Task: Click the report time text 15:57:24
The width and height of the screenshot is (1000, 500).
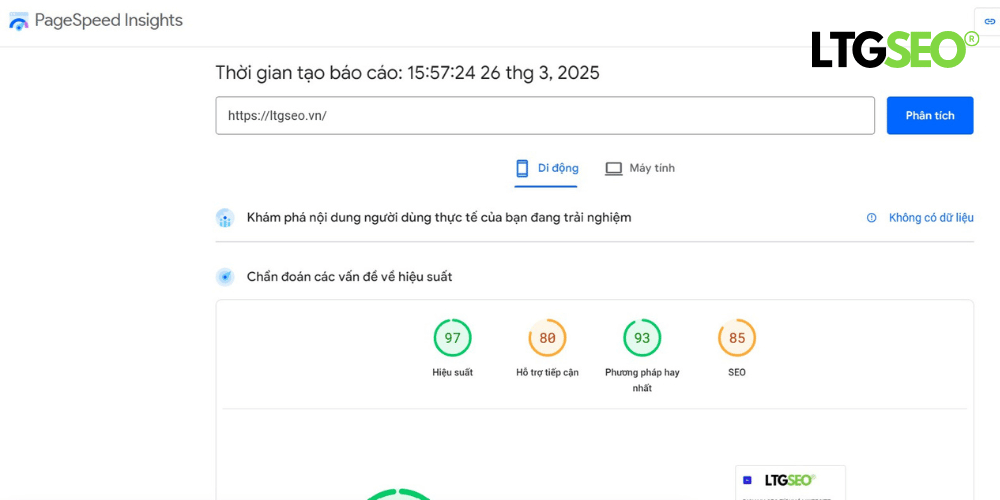Action: point(442,73)
